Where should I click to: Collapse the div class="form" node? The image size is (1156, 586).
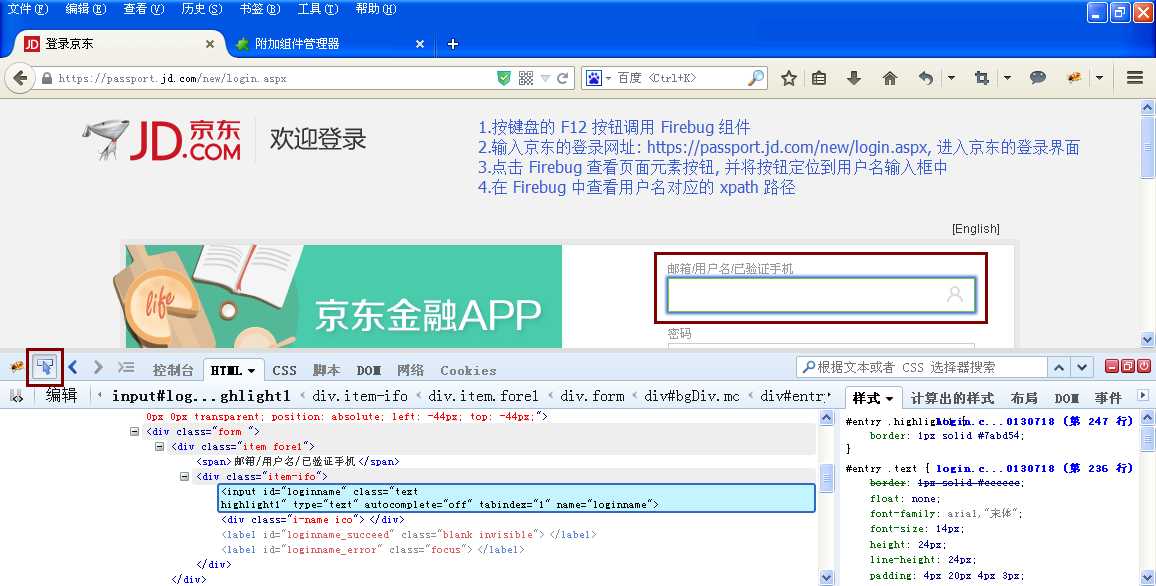click(134, 432)
